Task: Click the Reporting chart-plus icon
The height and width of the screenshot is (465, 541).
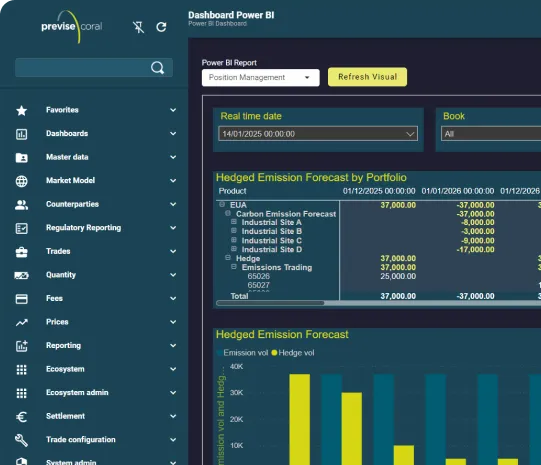Action: point(21,346)
